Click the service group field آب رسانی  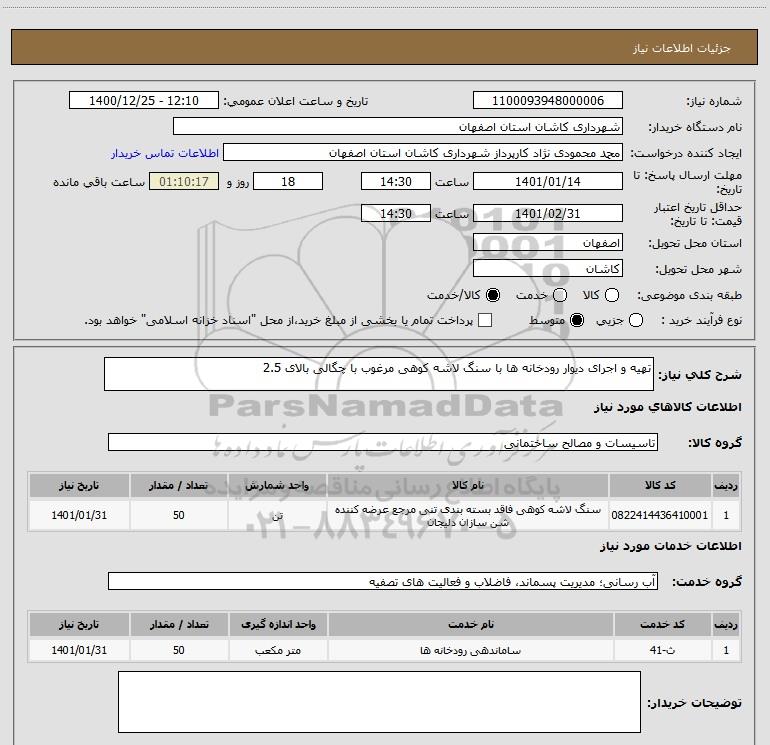383,581
